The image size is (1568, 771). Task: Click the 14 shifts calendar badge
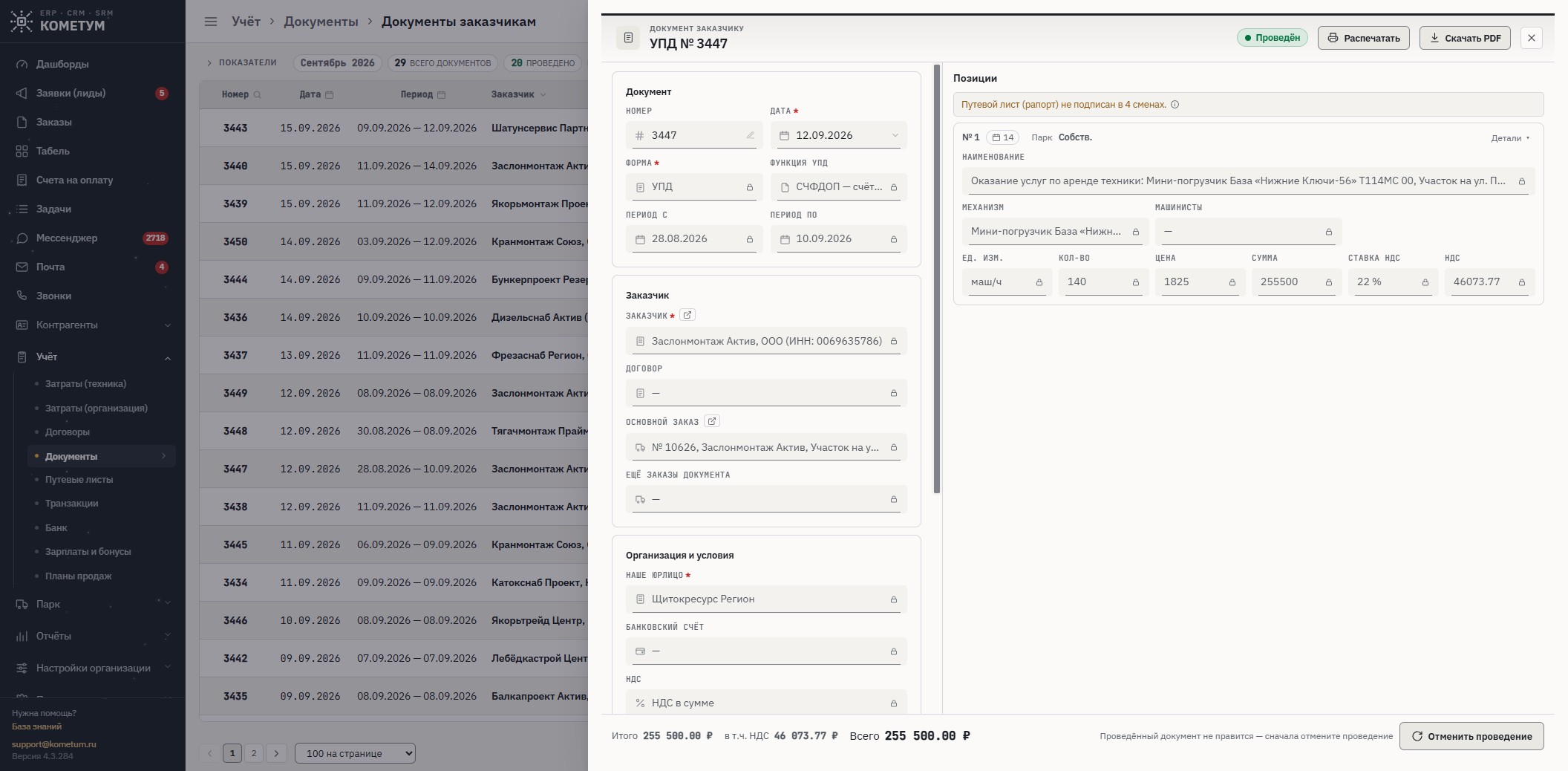click(1003, 137)
